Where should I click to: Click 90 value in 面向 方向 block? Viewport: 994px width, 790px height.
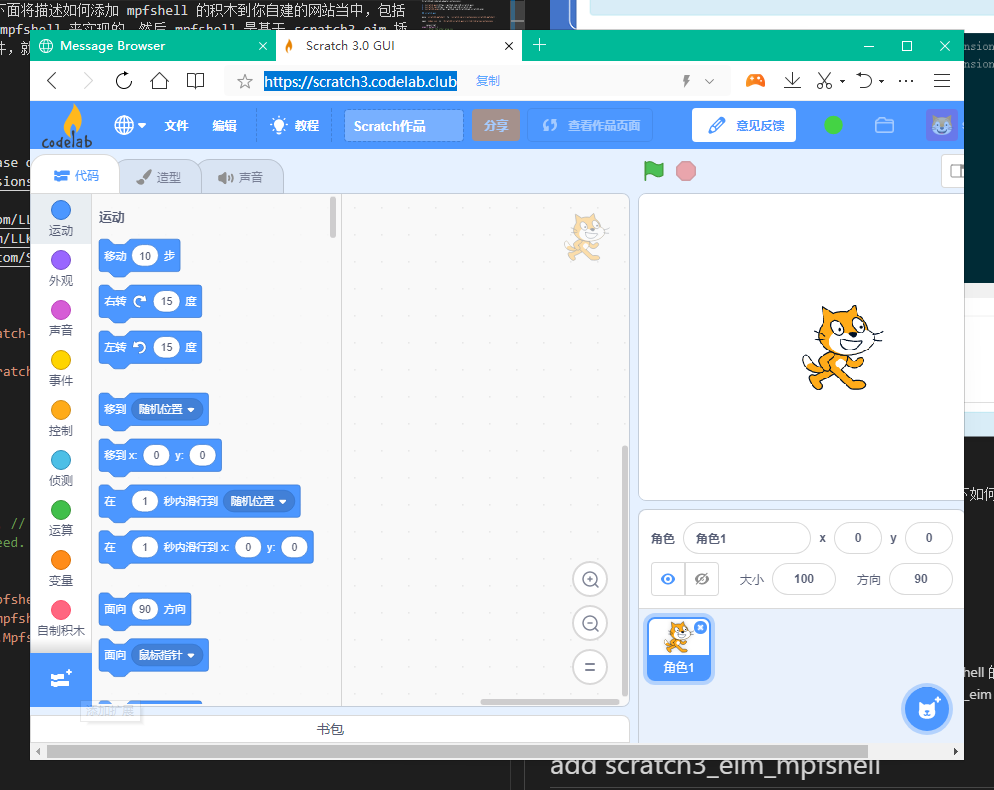click(x=145, y=609)
